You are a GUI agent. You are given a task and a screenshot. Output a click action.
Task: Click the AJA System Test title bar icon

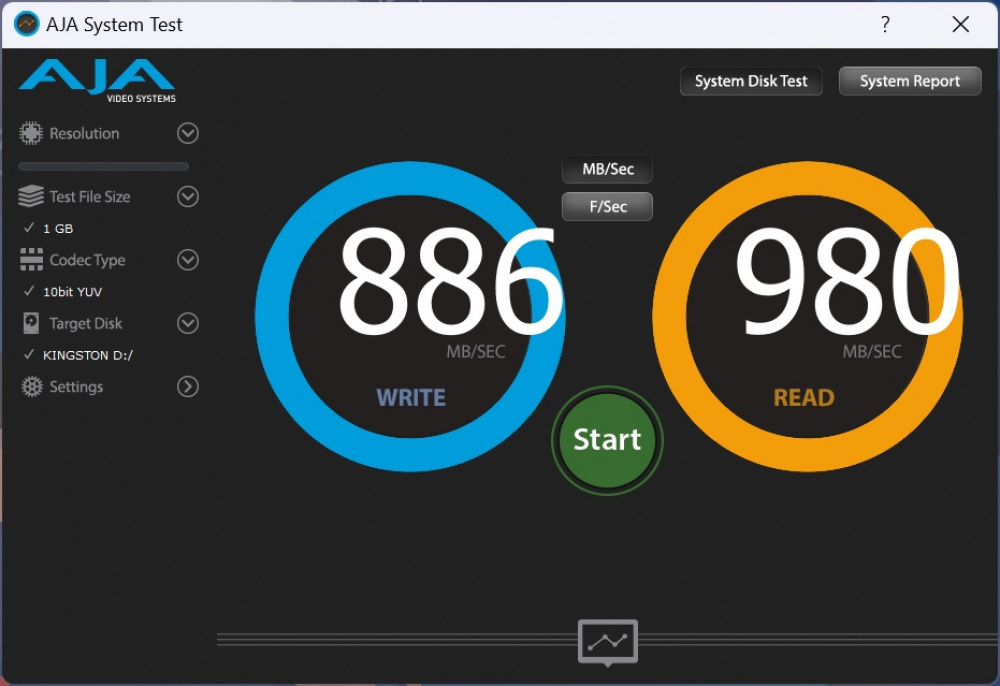(x=27, y=24)
